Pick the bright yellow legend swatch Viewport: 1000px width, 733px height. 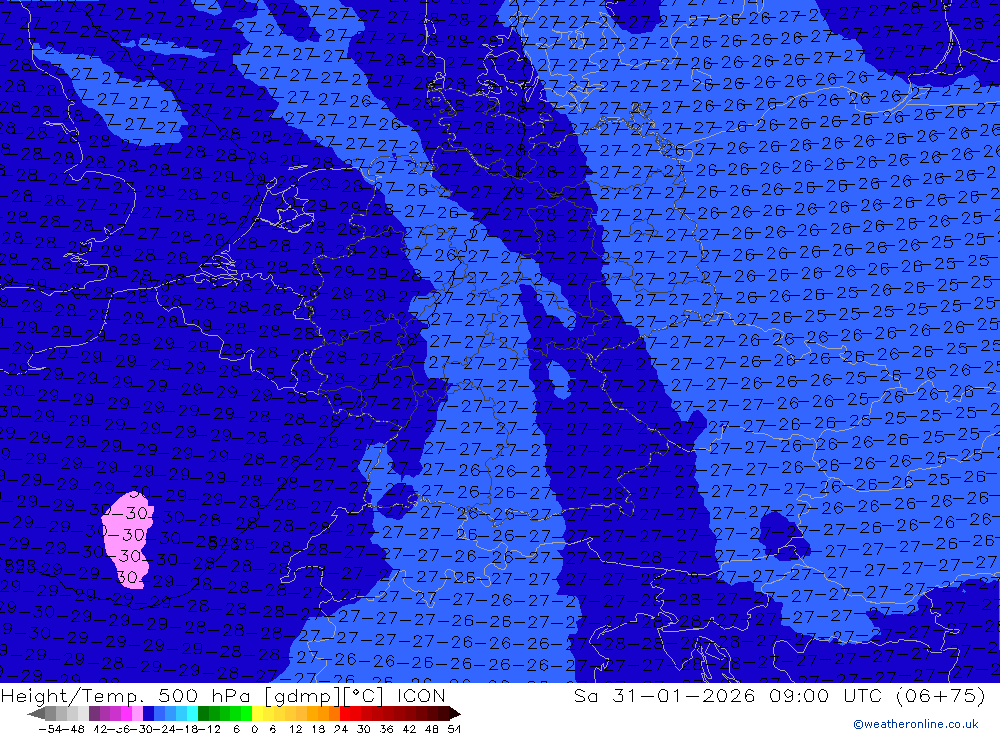(258, 713)
